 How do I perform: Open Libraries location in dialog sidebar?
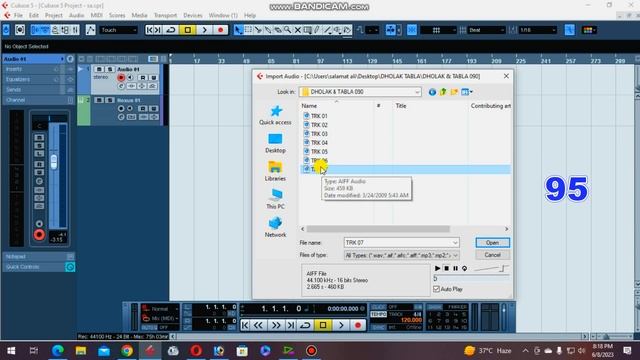point(275,171)
